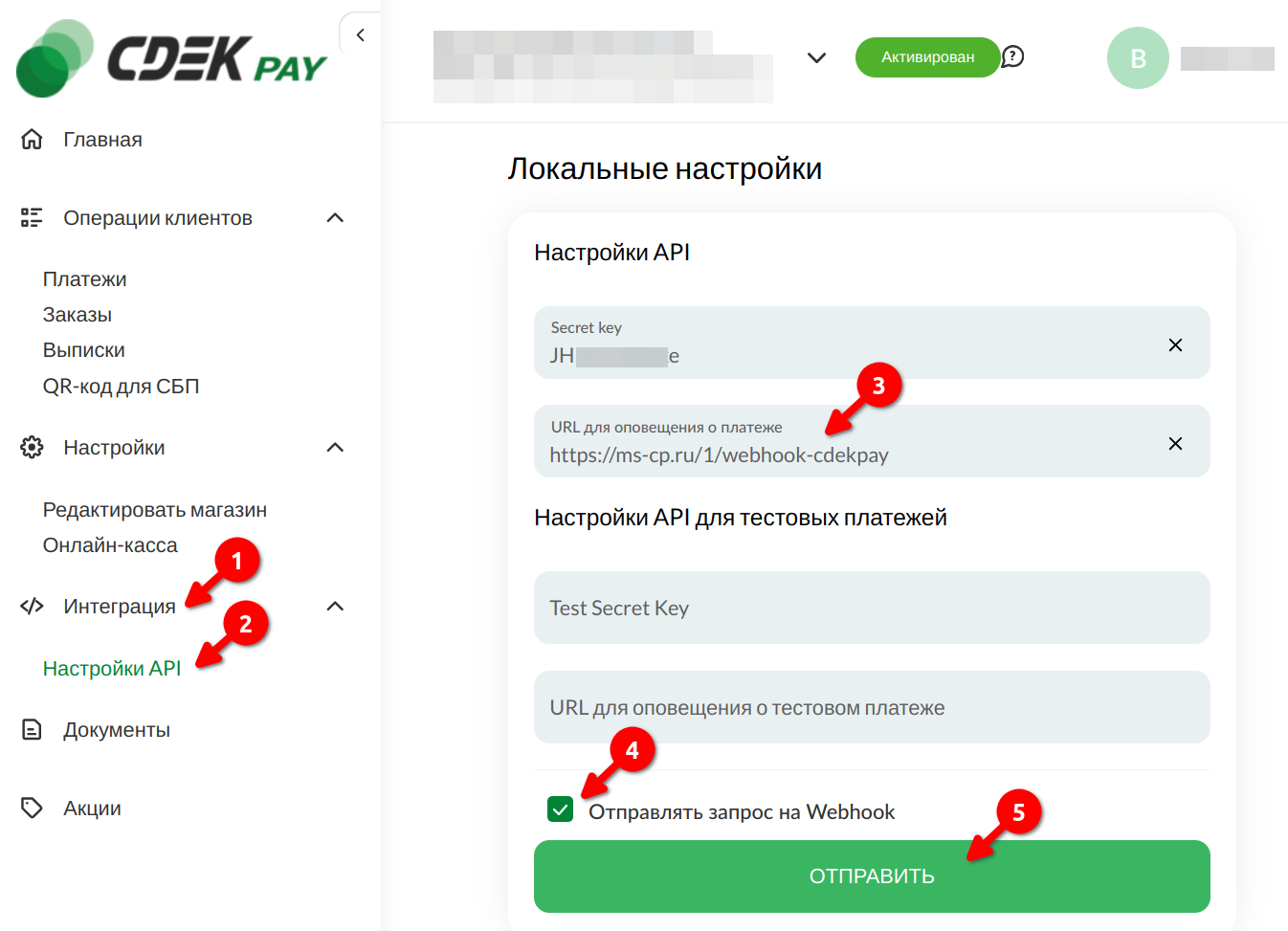This screenshot has width=1288, height=931.
Task: Clear the Secret key field
Action: tap(1175, 344)
